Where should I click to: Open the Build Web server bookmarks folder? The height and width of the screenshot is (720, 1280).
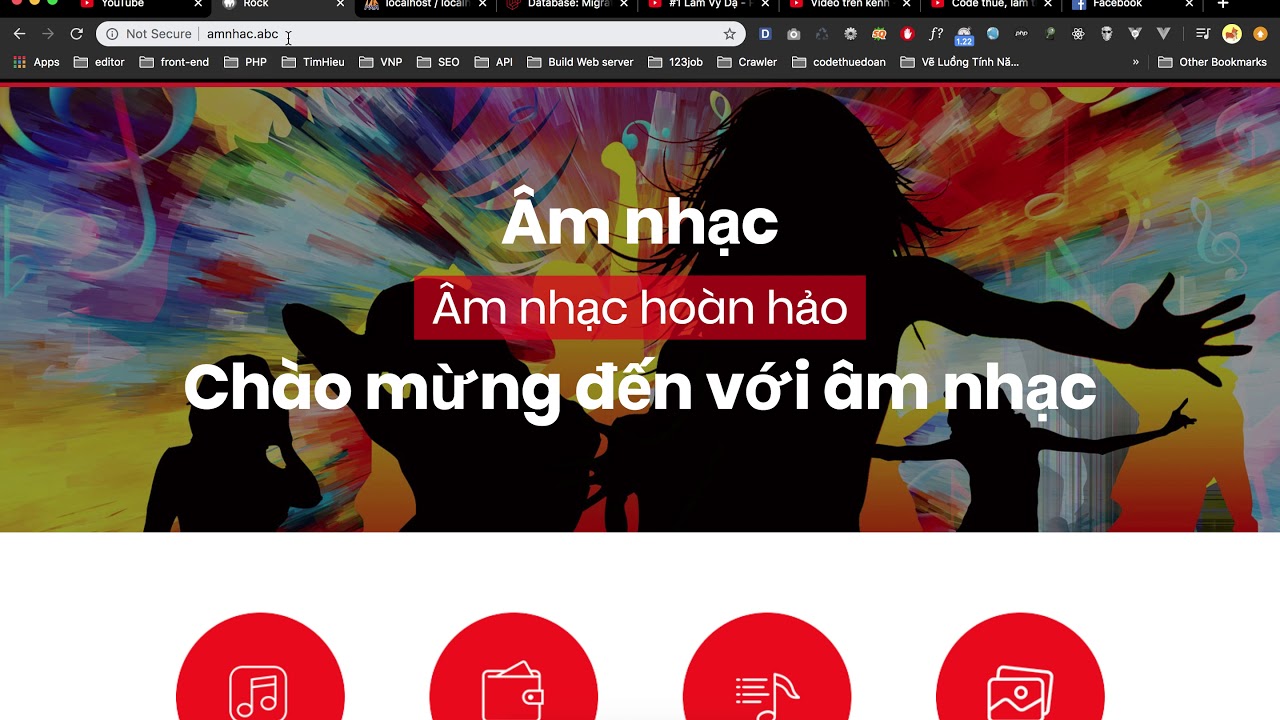click(580, 62)
